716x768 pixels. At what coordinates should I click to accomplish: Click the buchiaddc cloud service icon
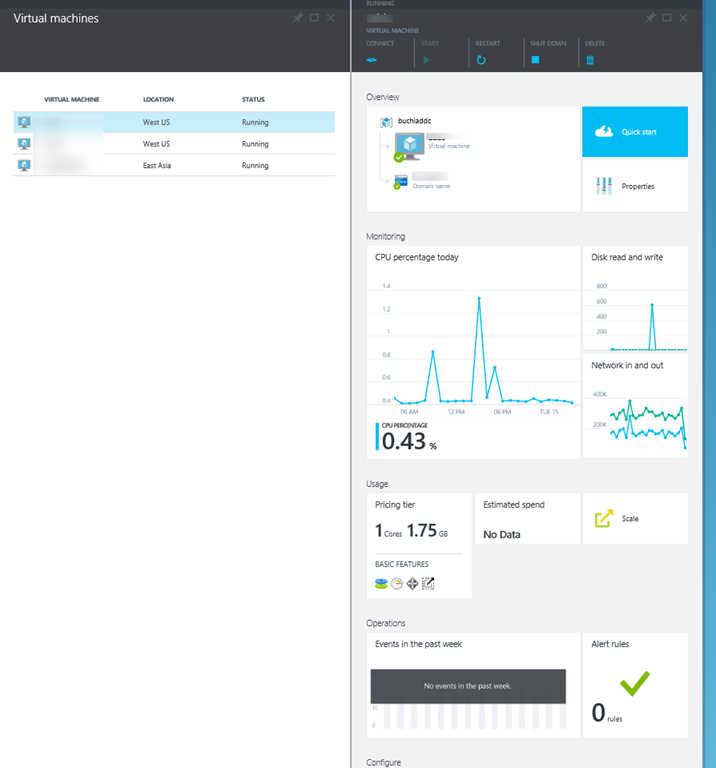[x=386, y=122]
